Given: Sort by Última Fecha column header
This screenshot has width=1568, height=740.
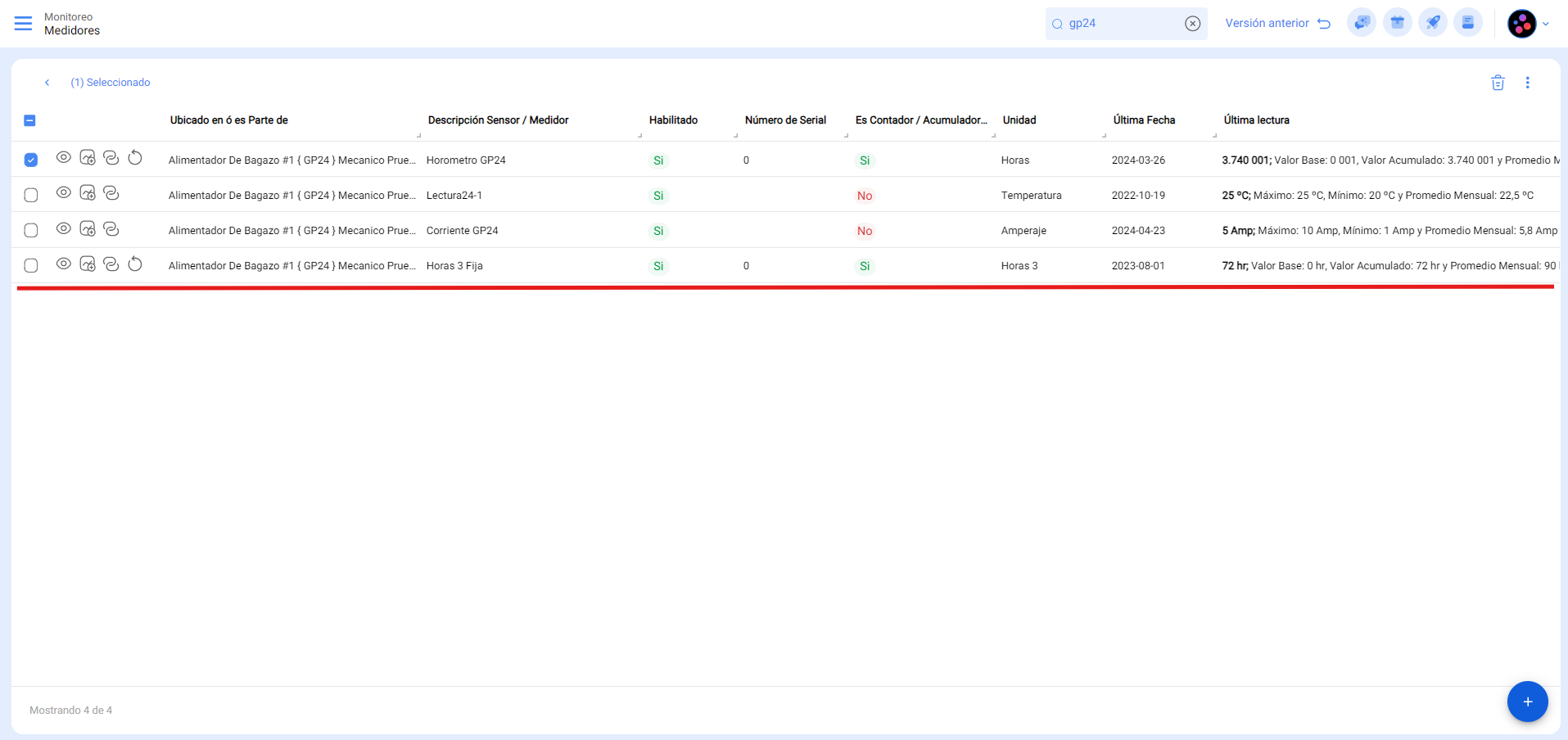Looking at the screenshot, I should coord(1144,120).
